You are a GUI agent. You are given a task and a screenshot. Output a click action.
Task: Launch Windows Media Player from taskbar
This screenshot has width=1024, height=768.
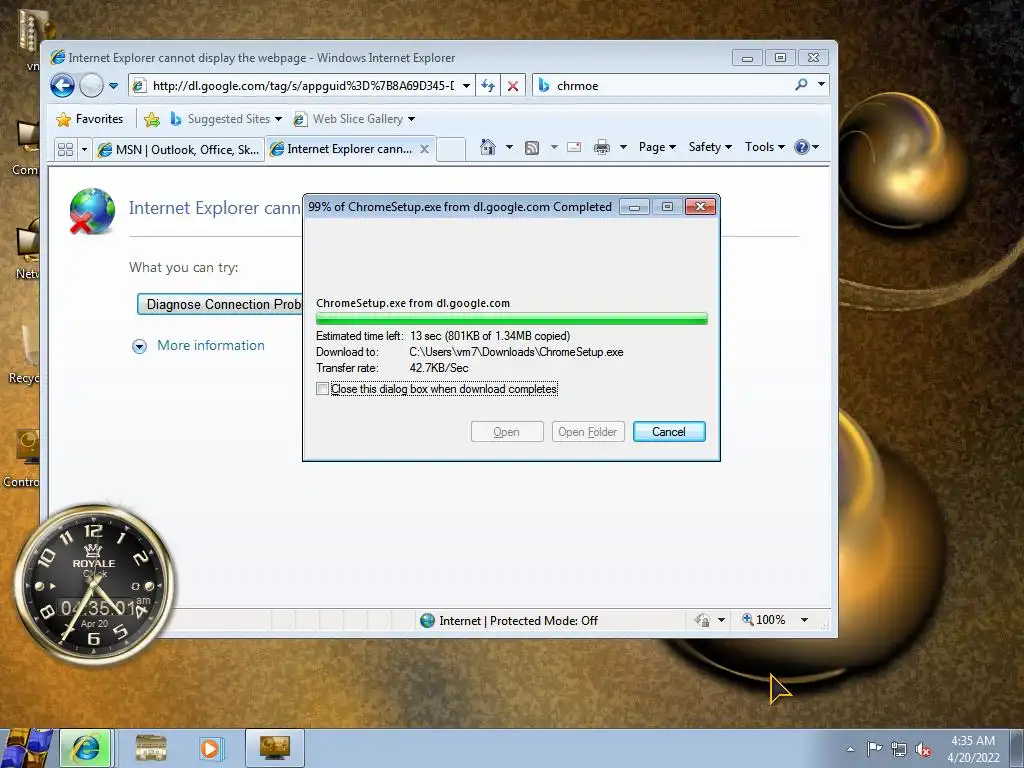pos(210,748)
